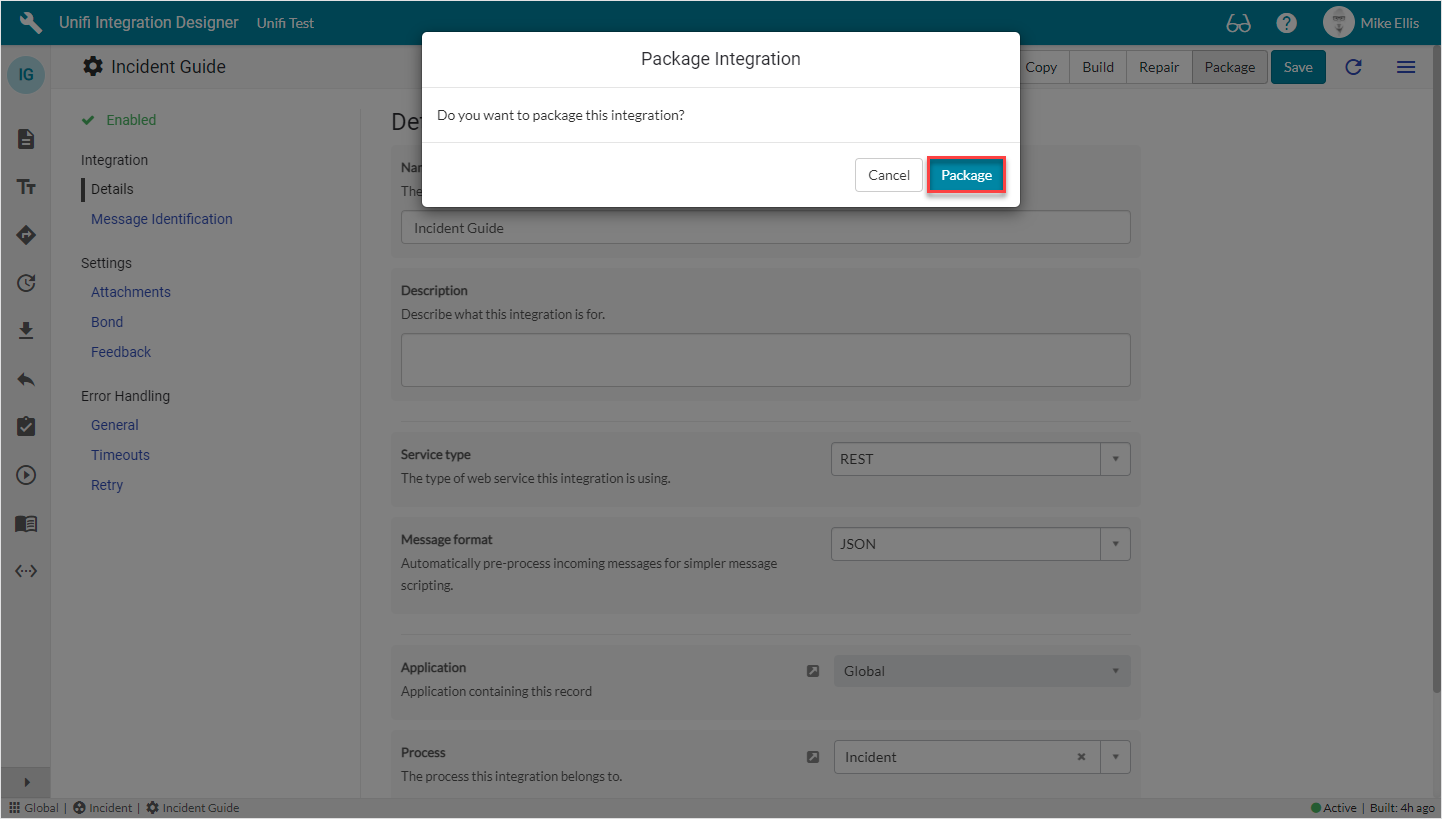Open the spectacles impersonation icon in header
Screen dimensions: 1442x819
click(1238, 22)
